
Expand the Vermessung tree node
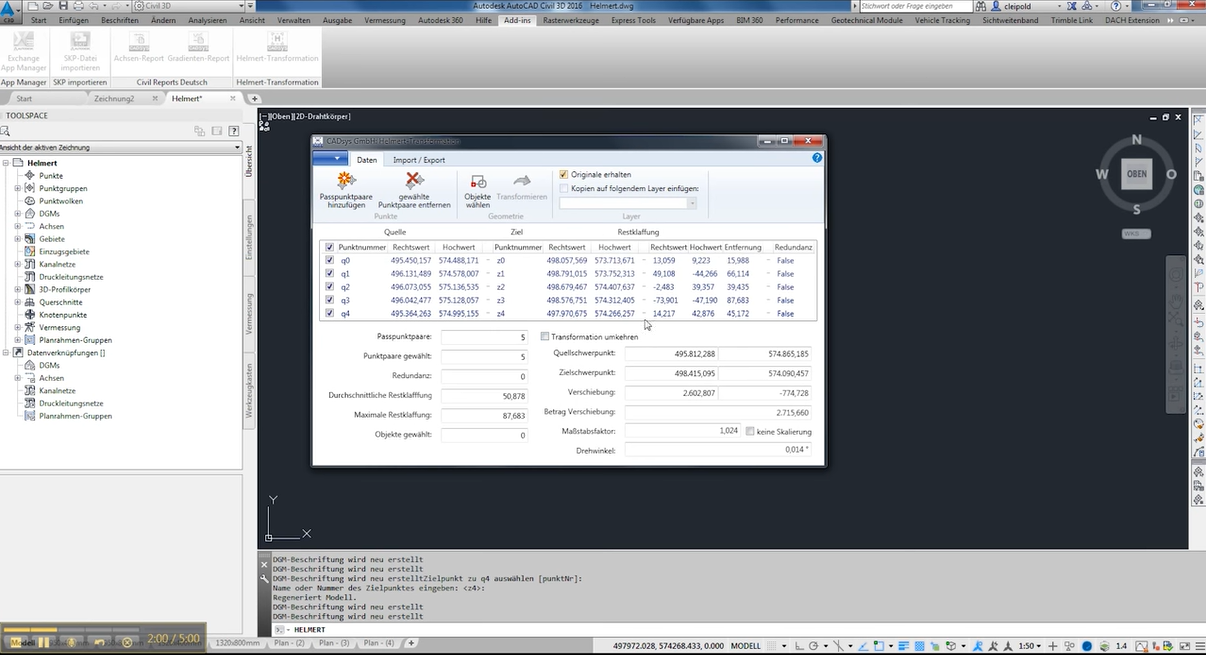pos(17,327)
